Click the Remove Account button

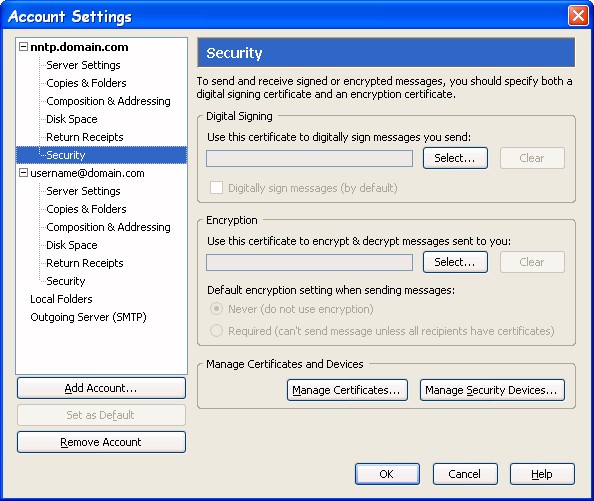tap(101, 442)
